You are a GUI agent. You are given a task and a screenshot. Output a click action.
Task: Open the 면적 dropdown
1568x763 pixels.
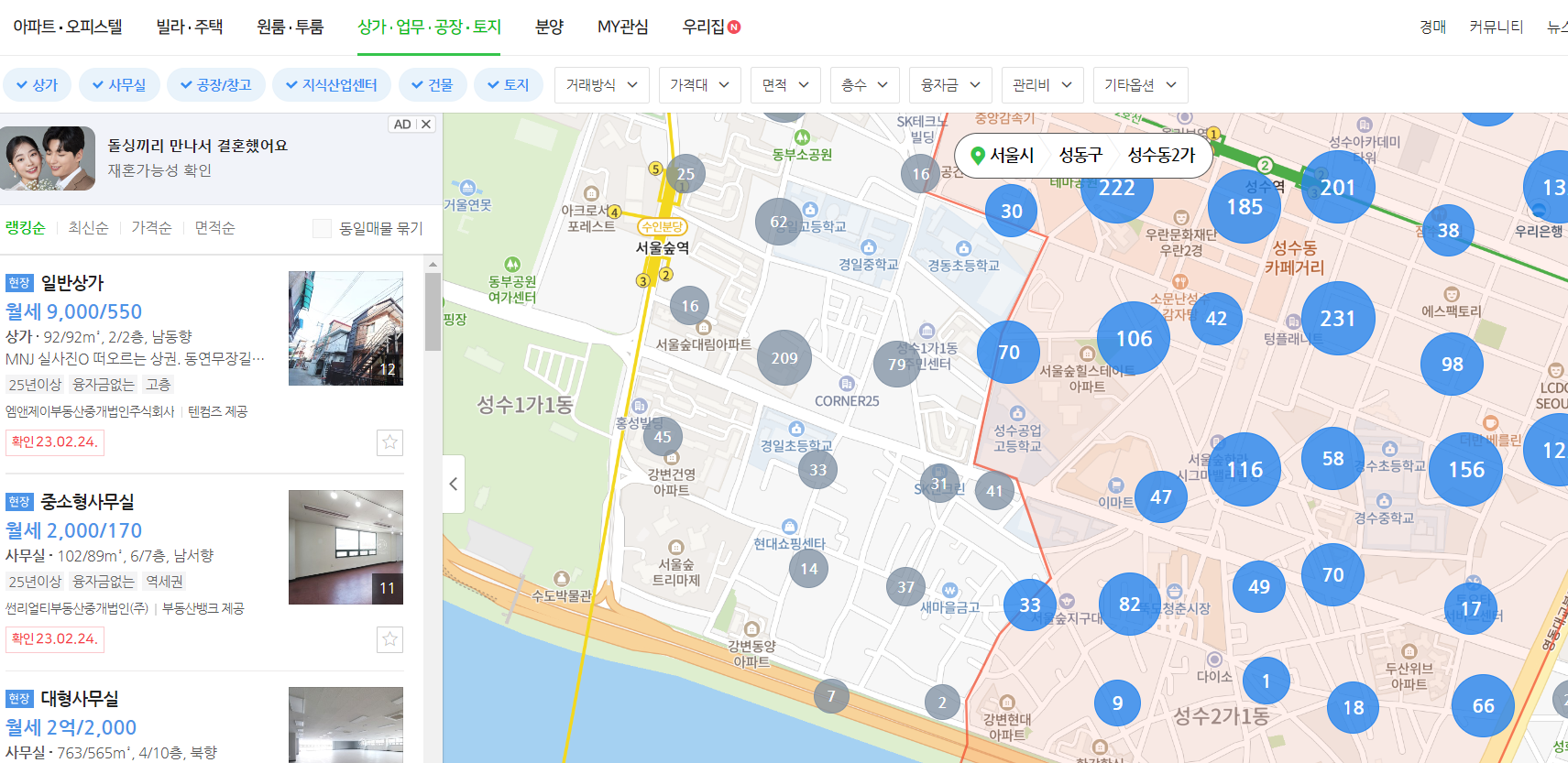786,85
